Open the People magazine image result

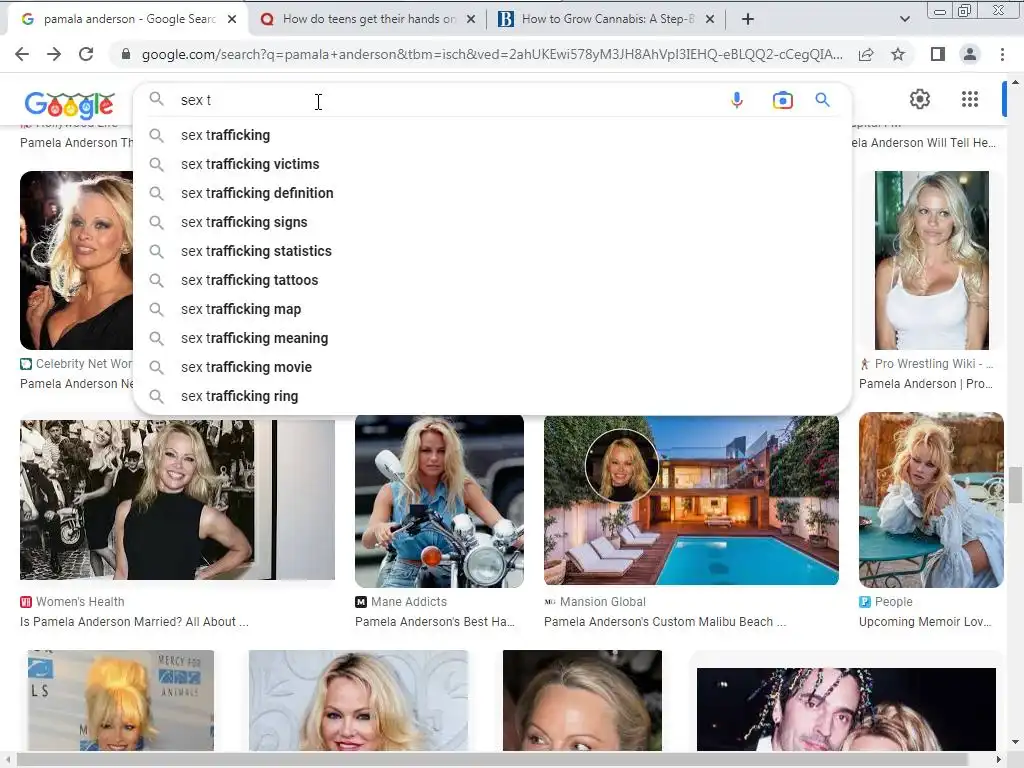coord(931,500)
